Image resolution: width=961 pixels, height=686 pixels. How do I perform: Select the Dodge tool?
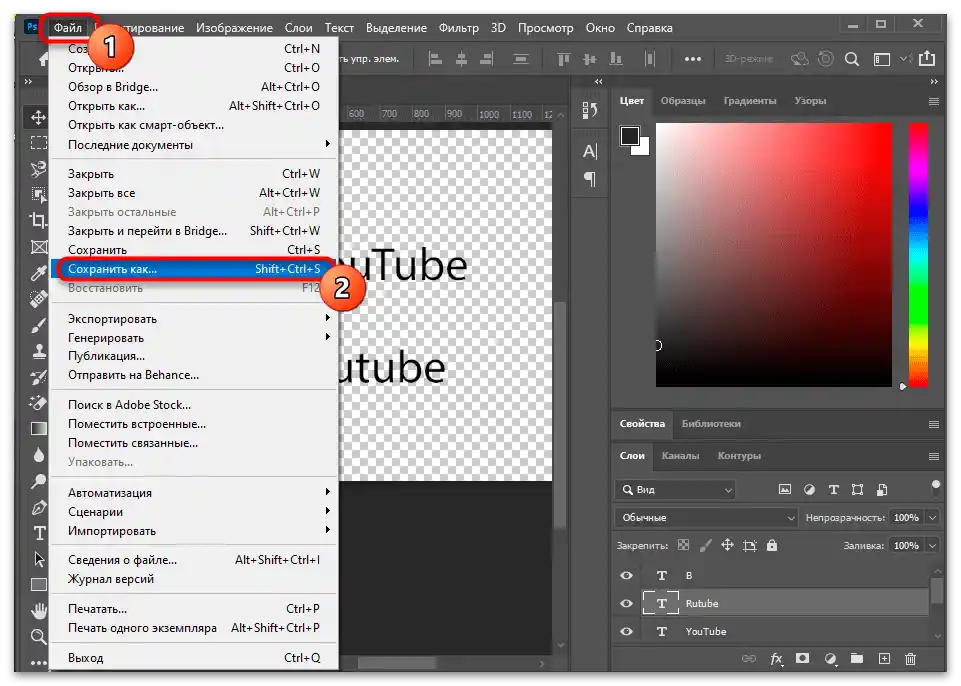pyautogui.click(x=39, y=481)
